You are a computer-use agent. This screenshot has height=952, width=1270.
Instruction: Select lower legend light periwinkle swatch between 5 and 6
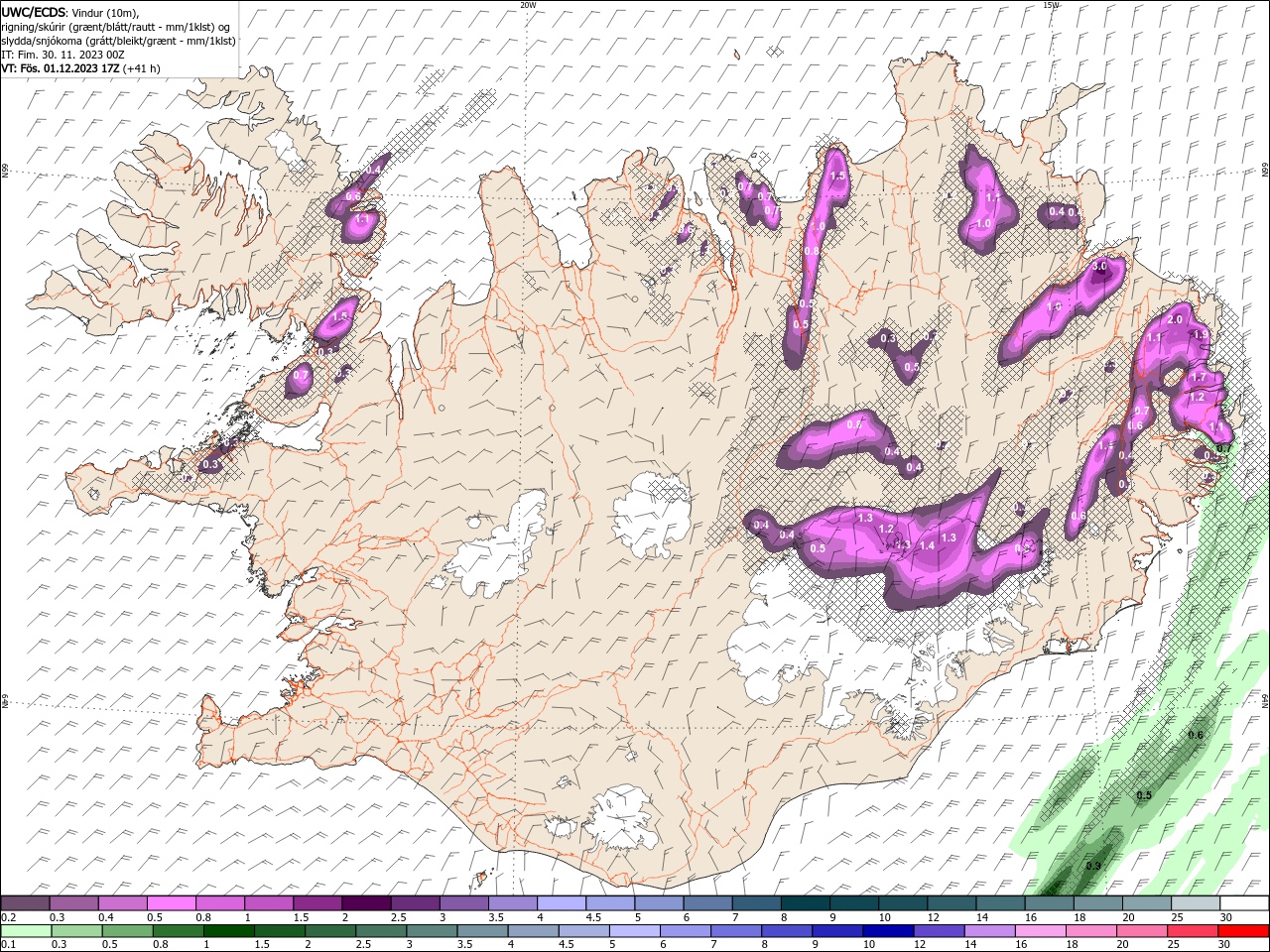(x=635, y=931)
